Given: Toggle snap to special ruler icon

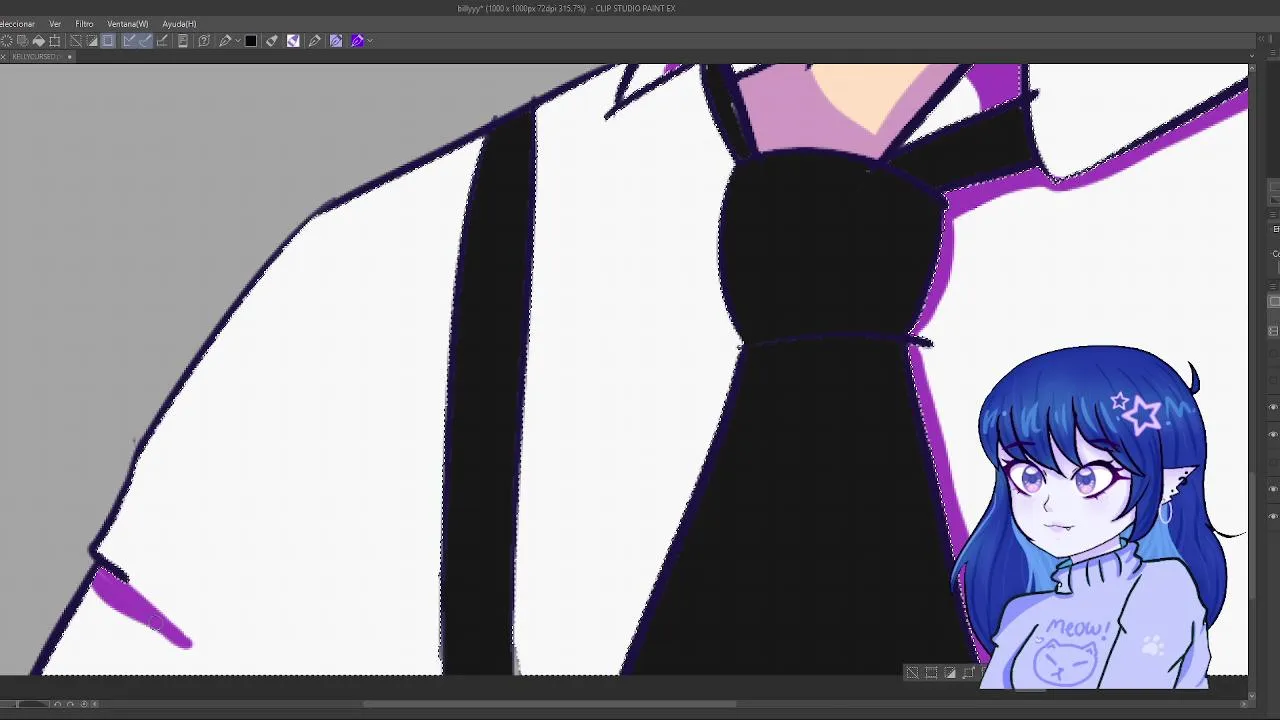Looking at the screenshot, I should (145, 41).
